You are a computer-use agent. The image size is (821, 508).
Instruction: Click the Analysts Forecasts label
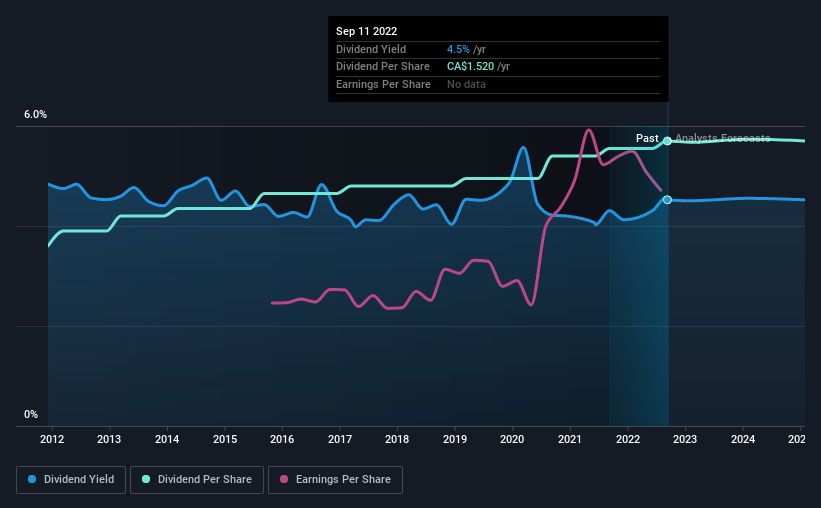723,138
